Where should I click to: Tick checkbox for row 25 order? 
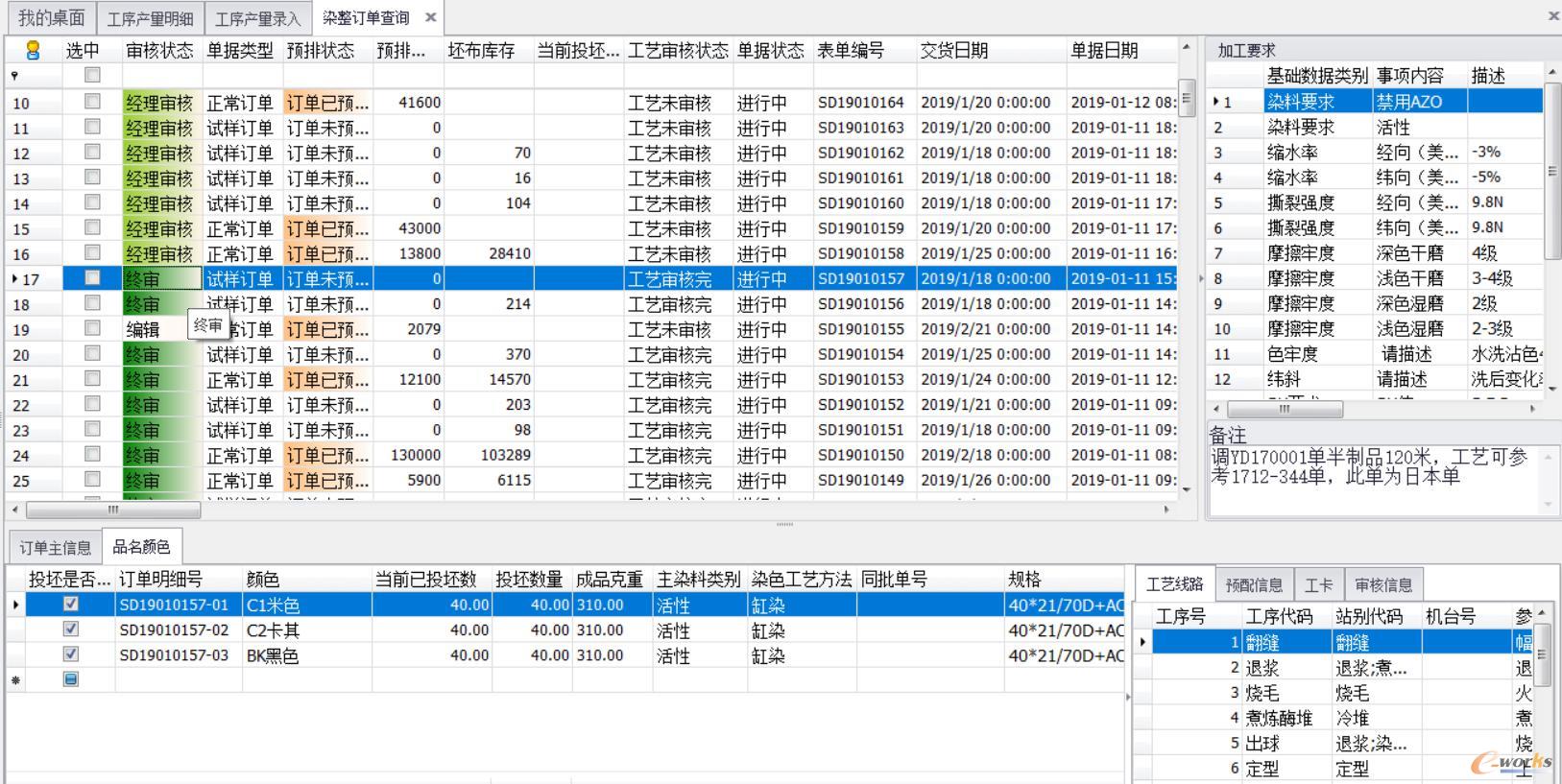tap(92, 479)
